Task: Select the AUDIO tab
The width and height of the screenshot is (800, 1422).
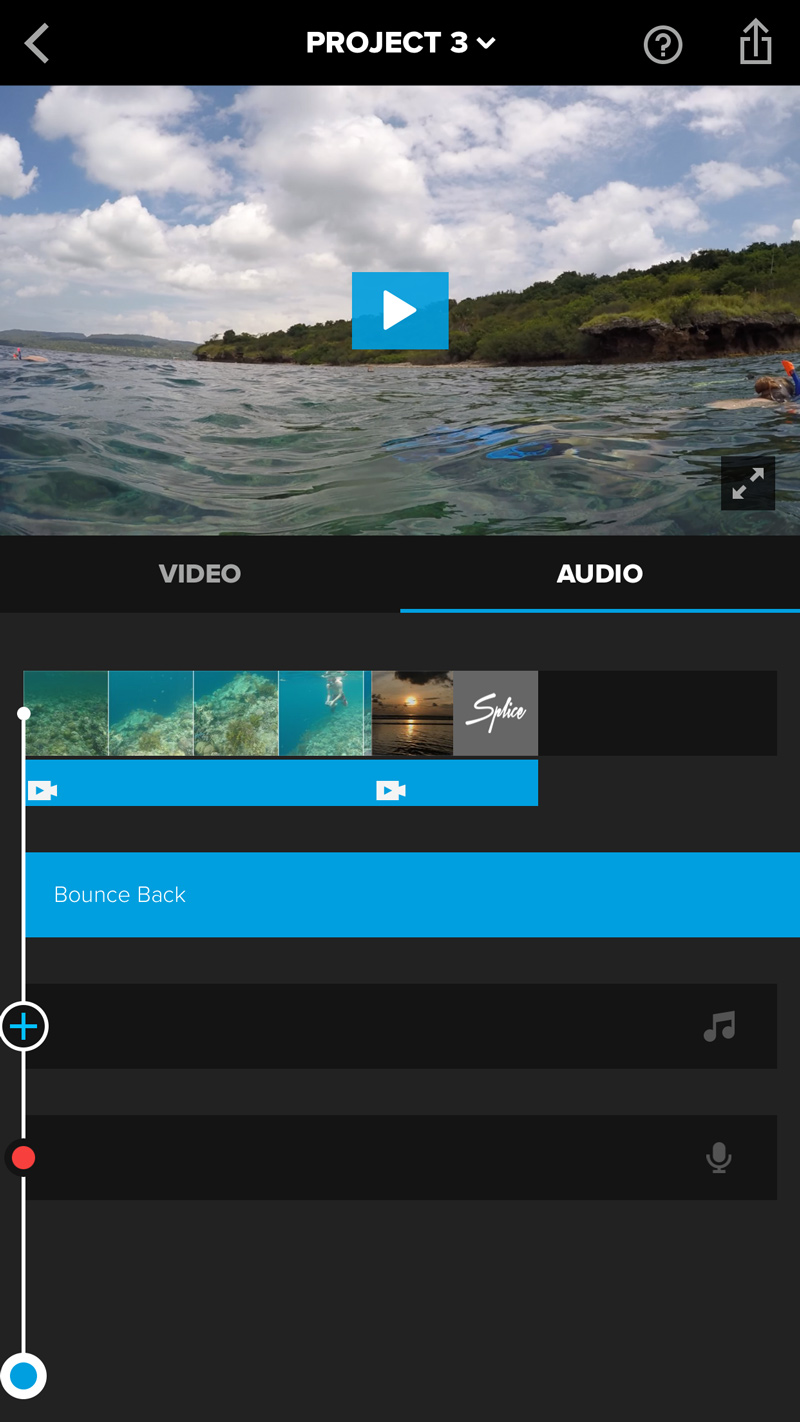Action: click(600, 574)
